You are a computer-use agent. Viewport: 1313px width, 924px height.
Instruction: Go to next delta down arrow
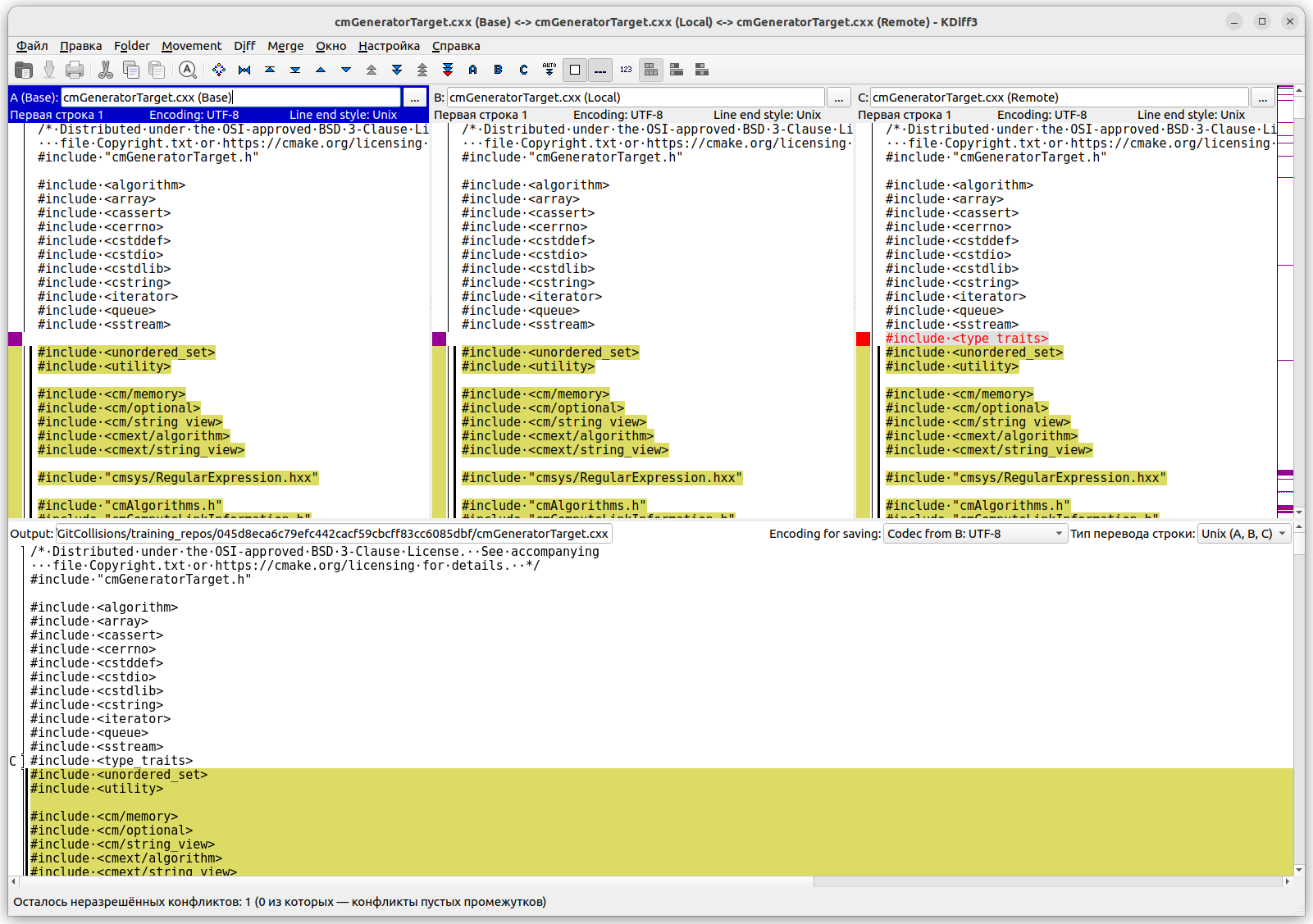[x=346, y=70]
